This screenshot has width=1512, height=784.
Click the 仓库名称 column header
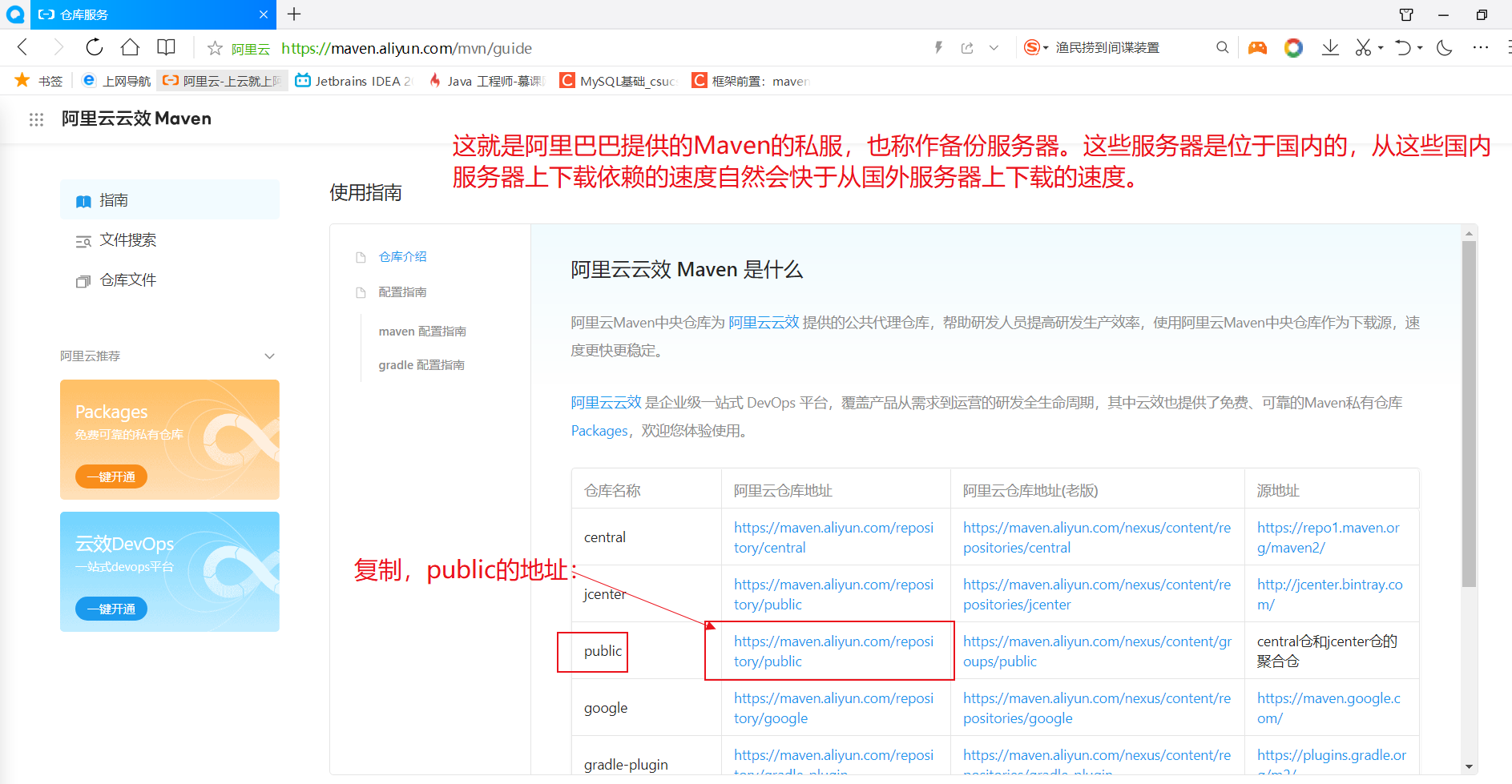(612, 491)
